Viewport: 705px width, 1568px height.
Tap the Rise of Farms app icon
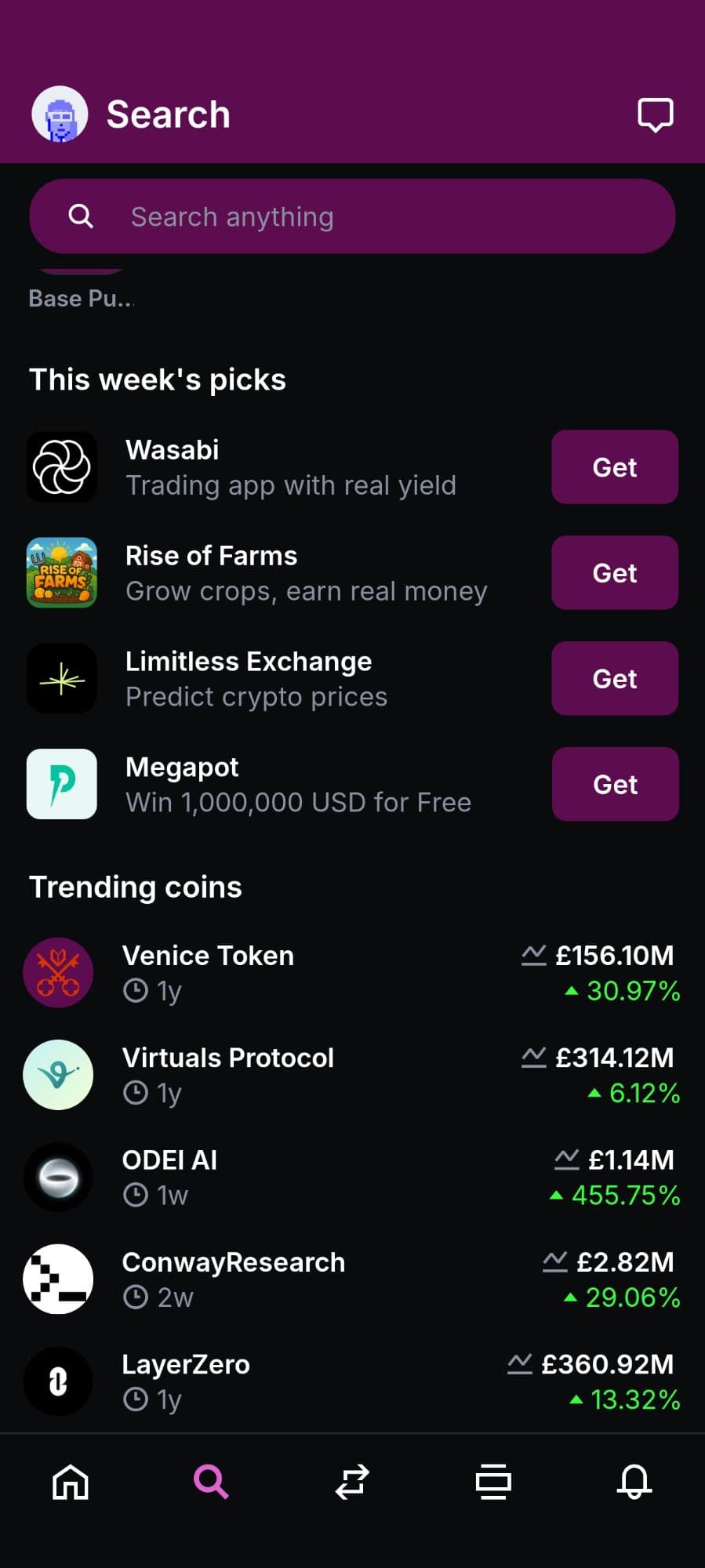[62, 573]
